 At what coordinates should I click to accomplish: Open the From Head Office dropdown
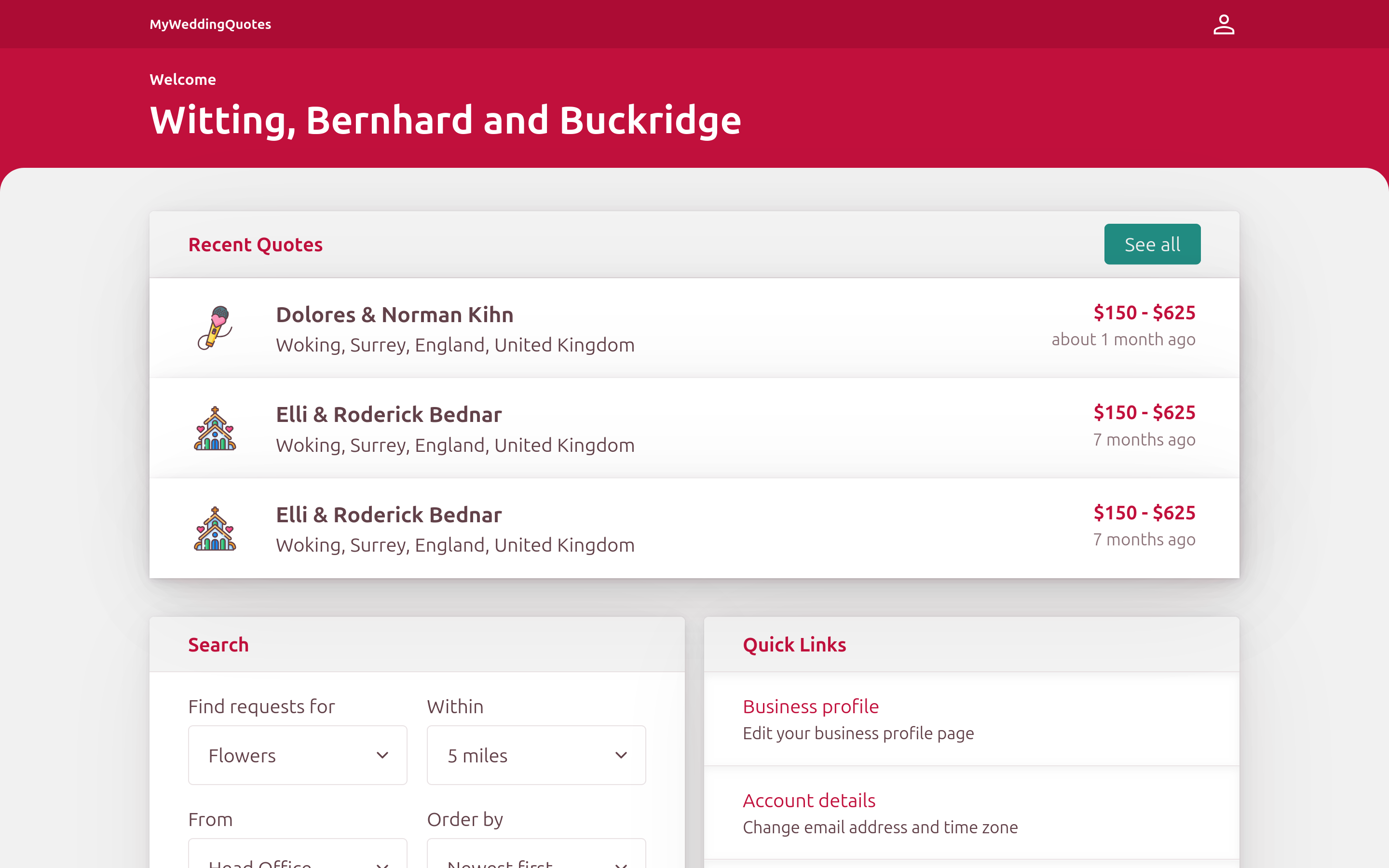(x=297, y=854)
